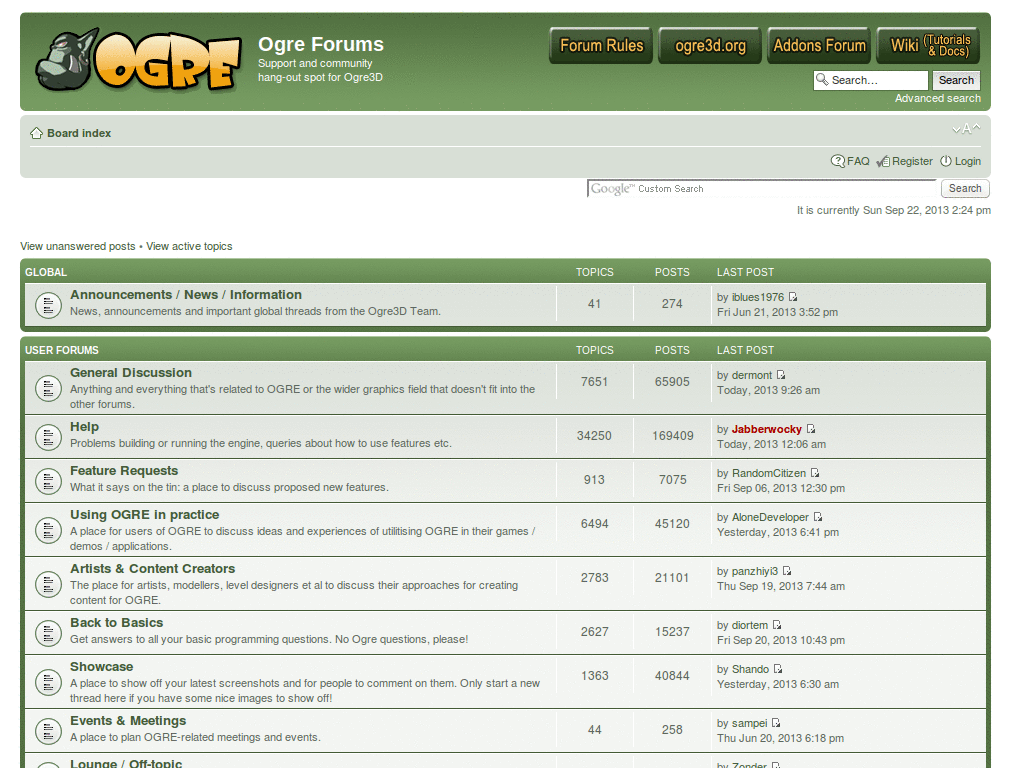Open View unanswered posts
Image resolution: width=1024 pixels, height=768 pixels.
tap(78, 246)
